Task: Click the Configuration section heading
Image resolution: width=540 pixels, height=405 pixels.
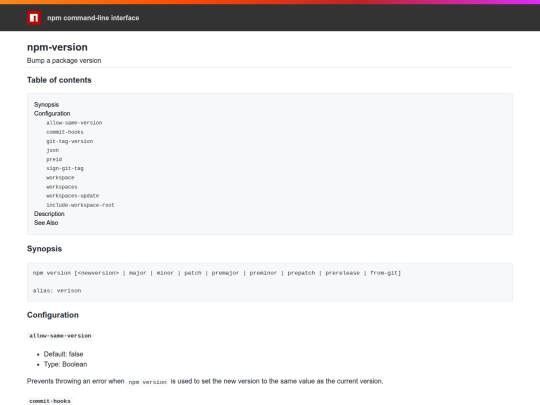Action: coord(53,315)
